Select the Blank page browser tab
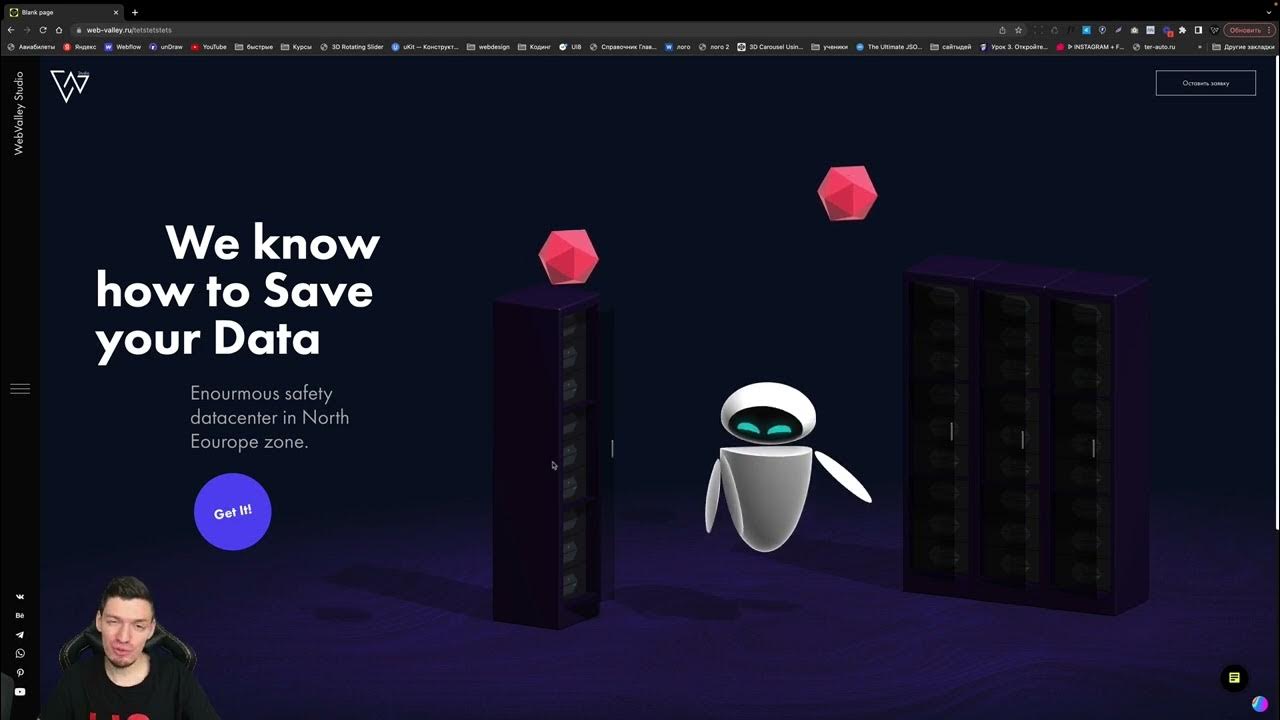This screenshot has height=720, width=1280. (64, 12)
